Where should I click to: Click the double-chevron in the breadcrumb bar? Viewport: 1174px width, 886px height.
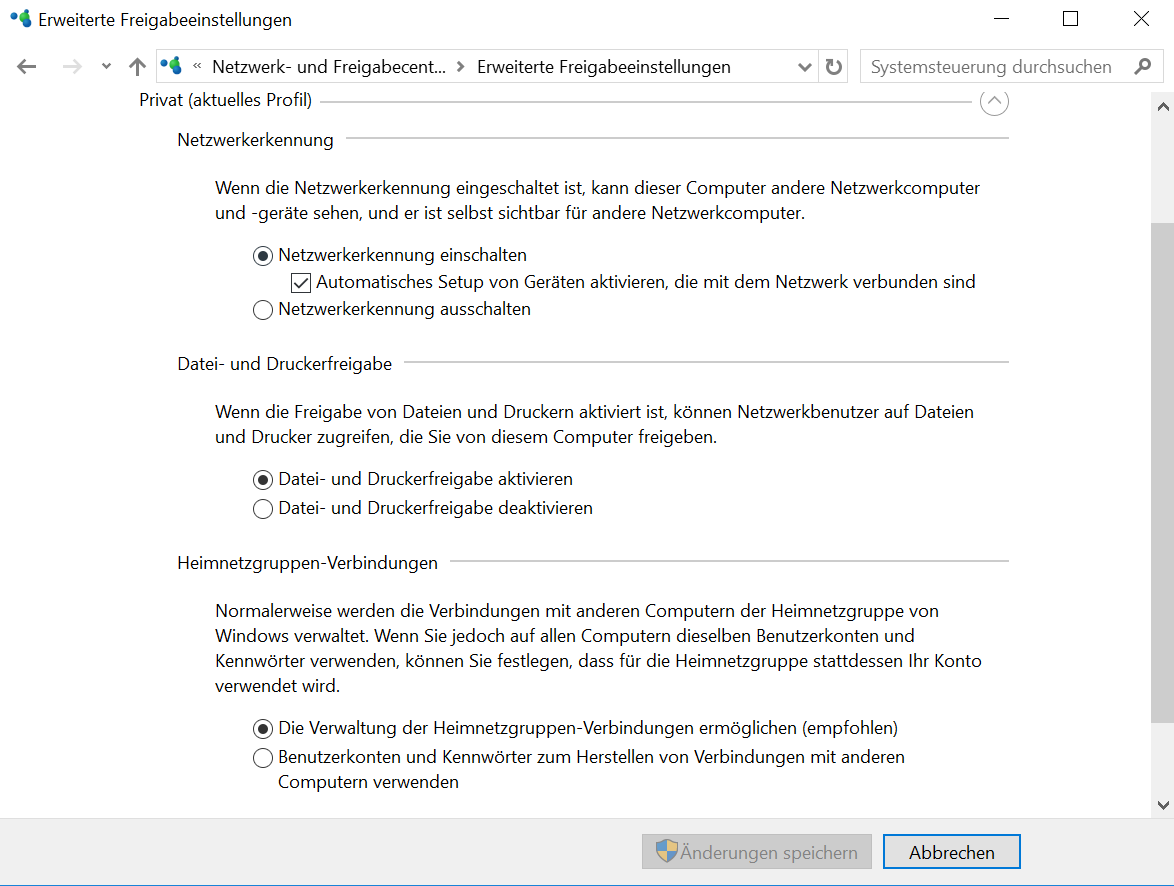197,66
